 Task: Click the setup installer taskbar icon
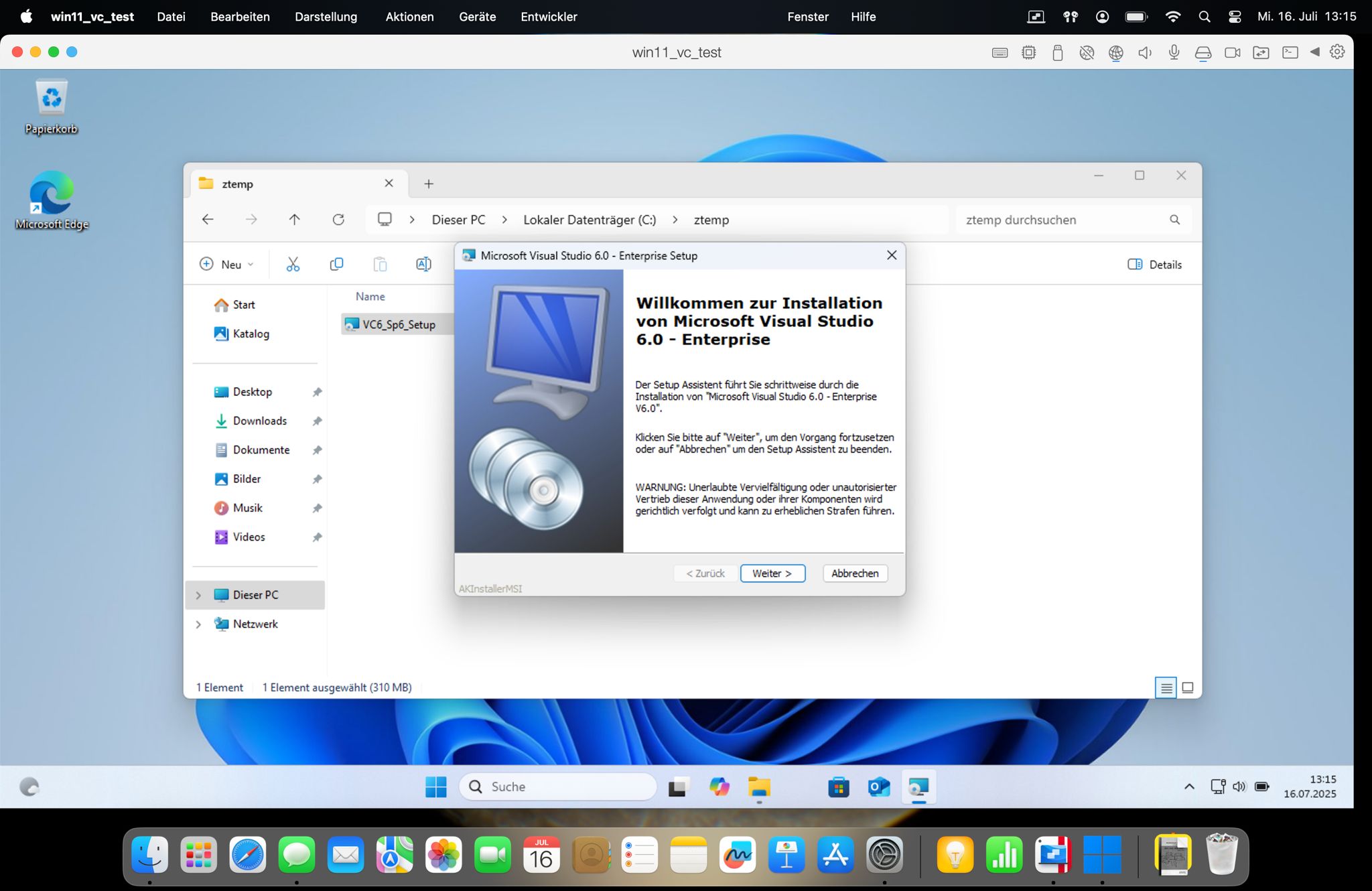(918, 786)
